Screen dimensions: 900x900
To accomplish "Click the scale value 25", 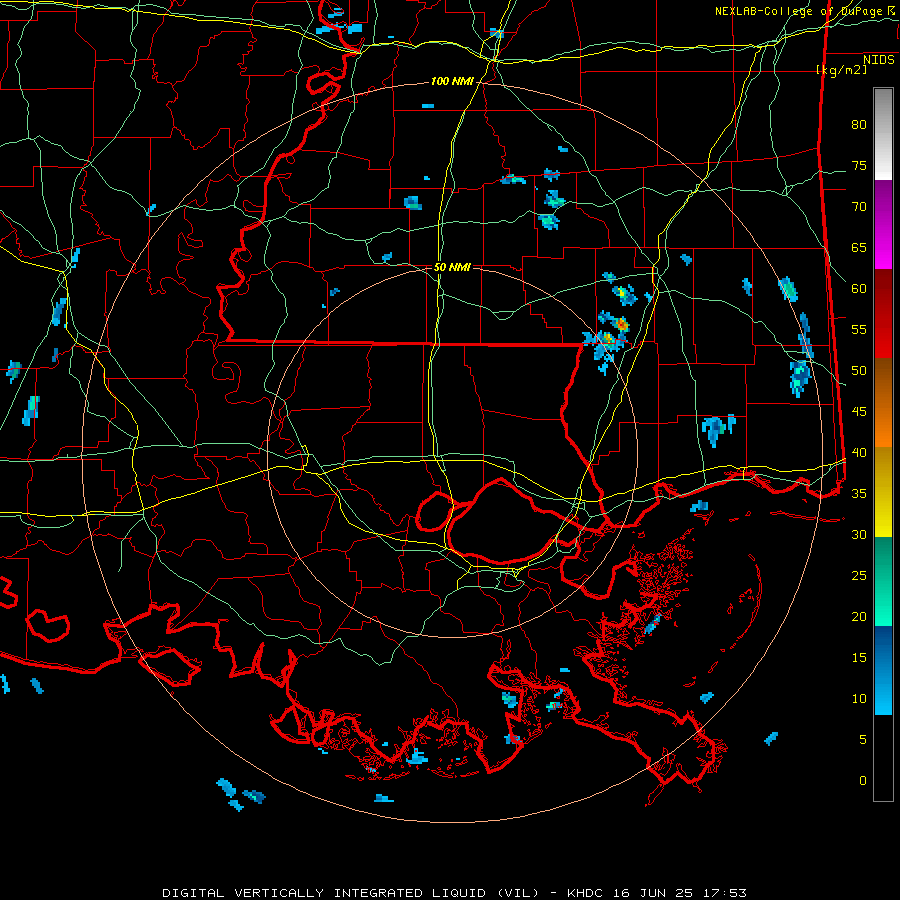I will tap(859, 576).
